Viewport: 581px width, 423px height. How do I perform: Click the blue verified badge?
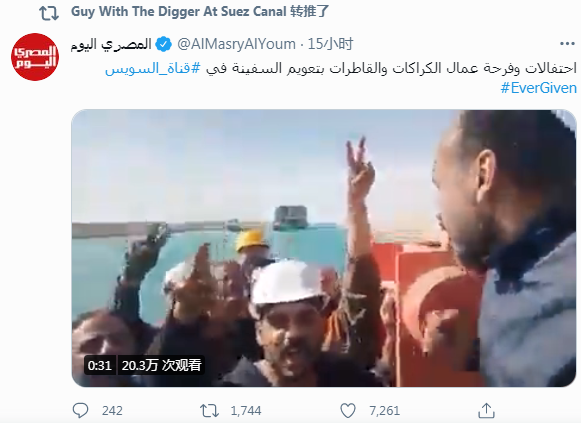163,44
